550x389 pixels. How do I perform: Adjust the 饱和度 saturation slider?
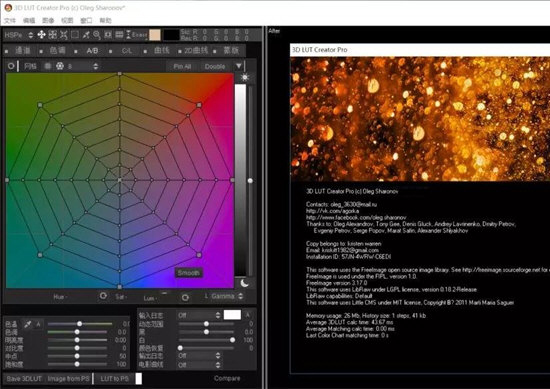77,364
